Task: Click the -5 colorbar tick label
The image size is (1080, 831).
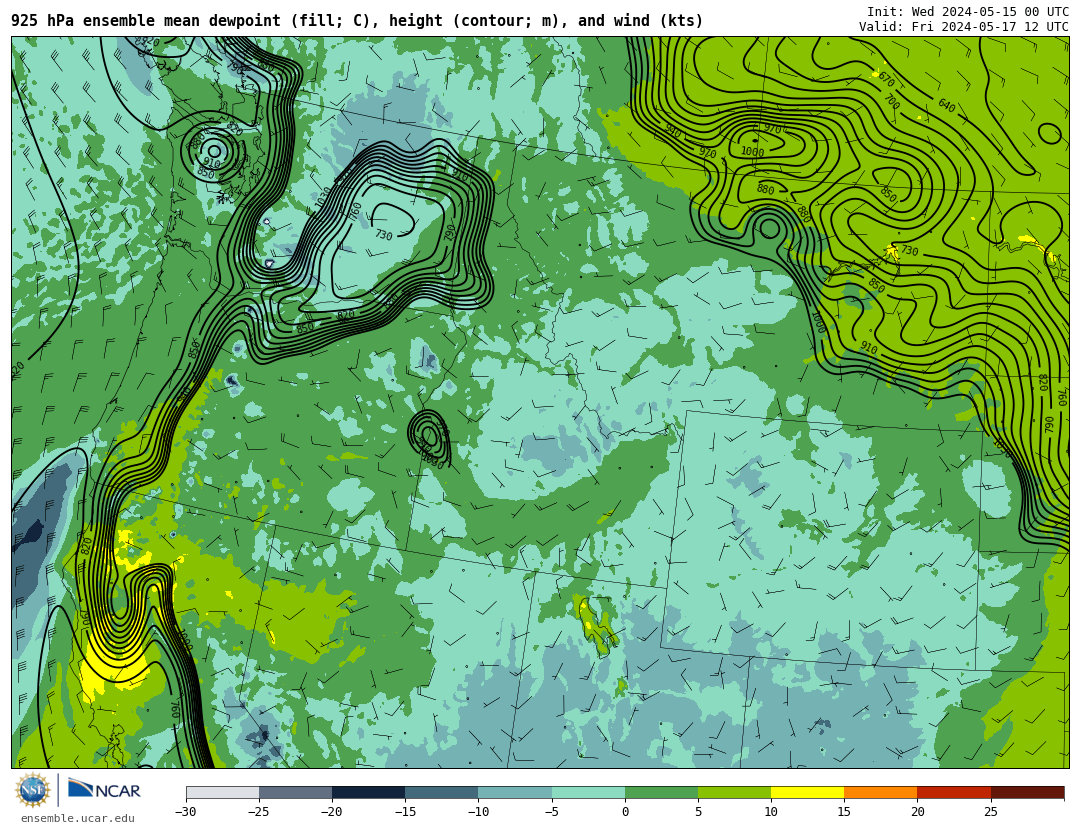Action: [551, 812]
